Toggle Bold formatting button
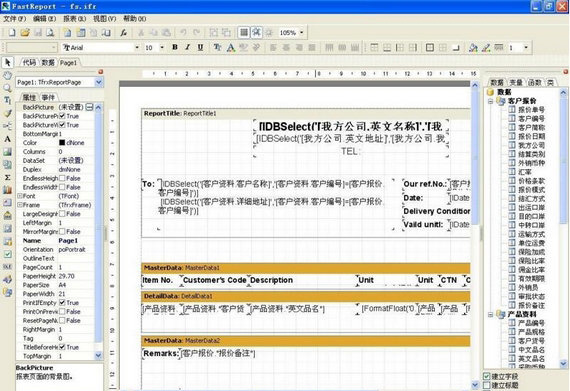 tap(175, 47)
